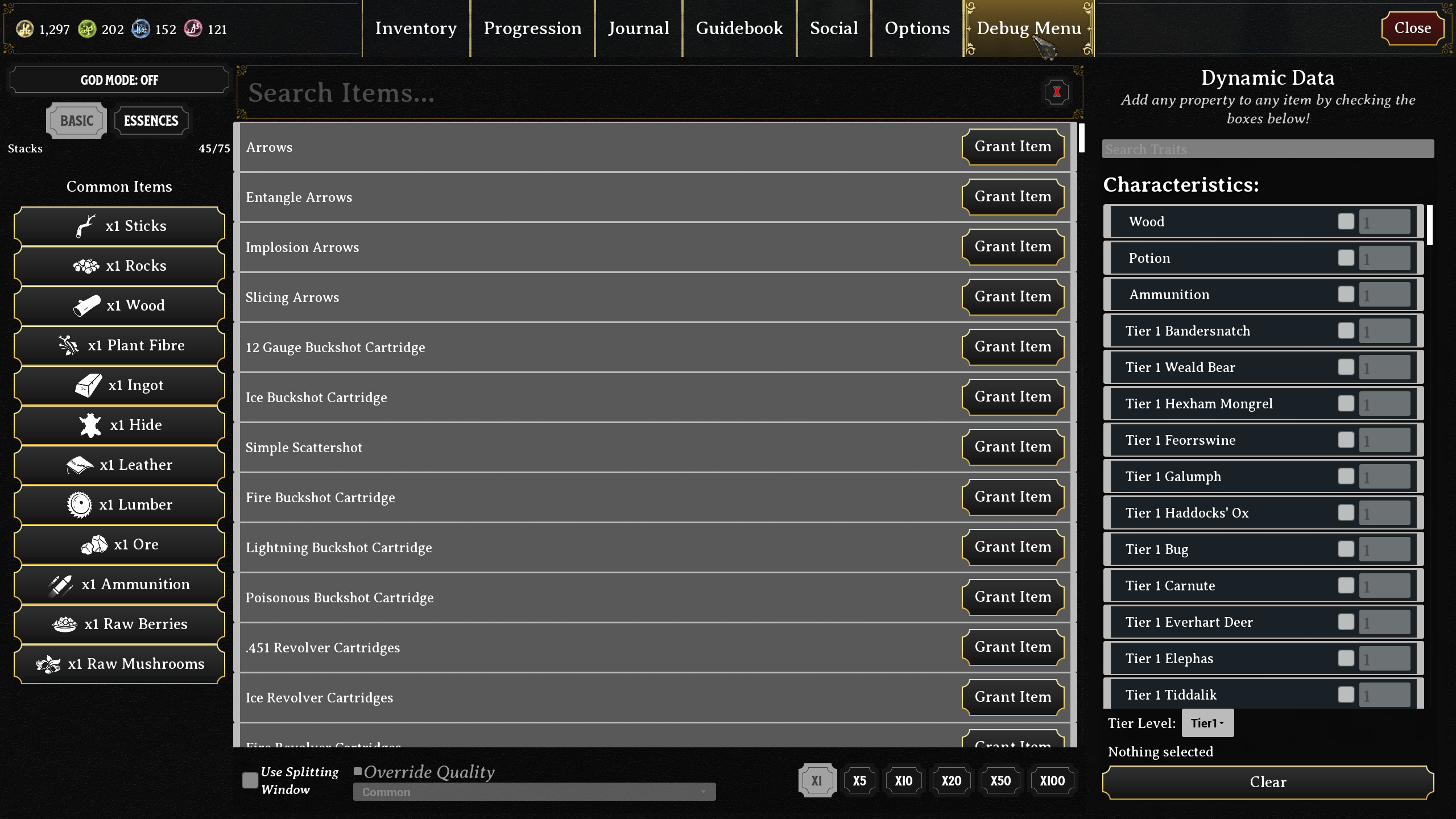
Task: Click the Ingot bar icon
Action: point(88,385)
